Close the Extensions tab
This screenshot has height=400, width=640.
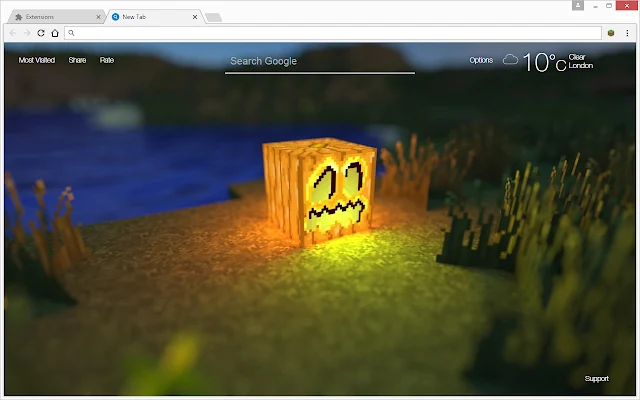(x=98, y=17)
